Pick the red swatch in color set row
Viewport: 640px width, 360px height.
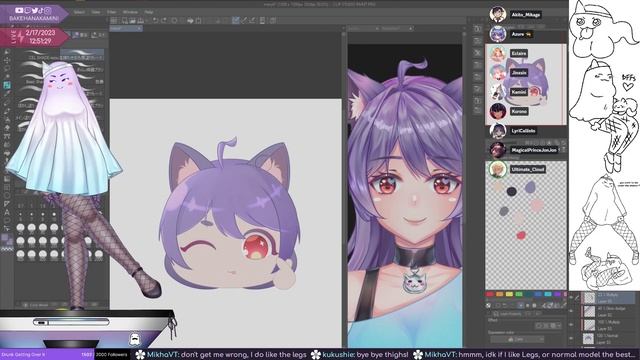pyautogui.click(x=489, y=294)
